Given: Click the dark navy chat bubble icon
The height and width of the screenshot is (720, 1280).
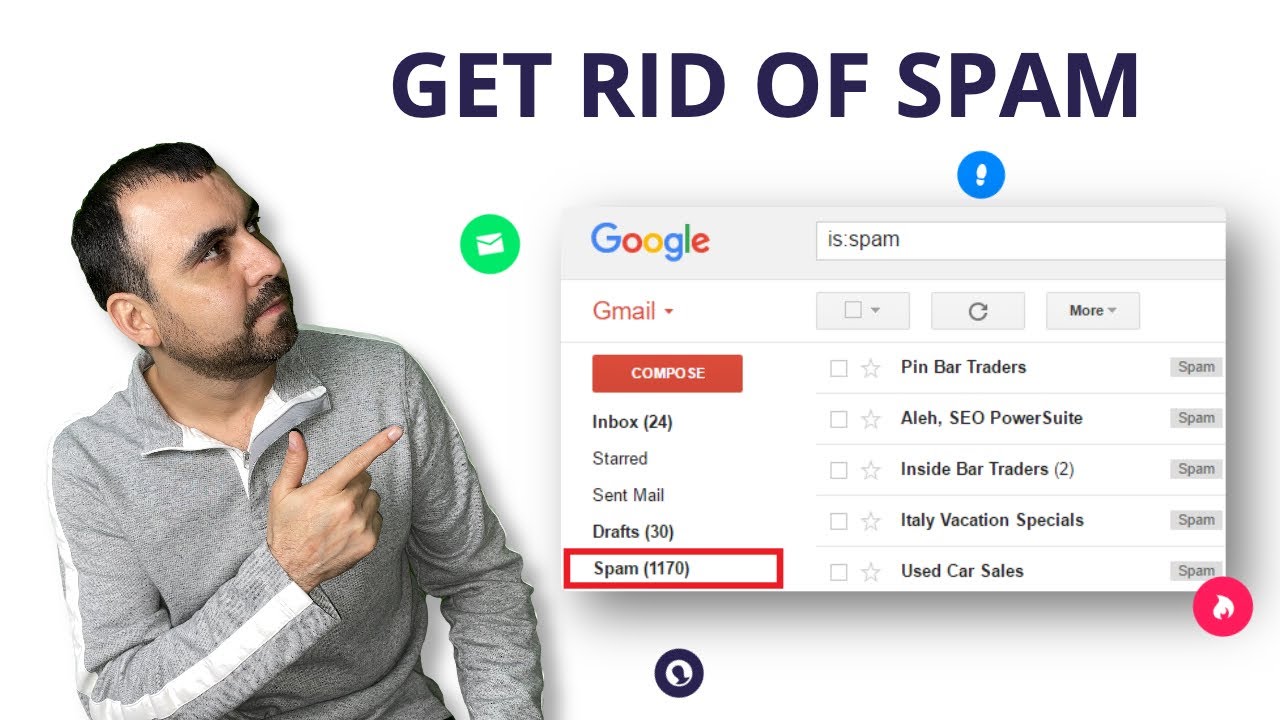Looking at the screenshot, I should (x=679, y=673).
